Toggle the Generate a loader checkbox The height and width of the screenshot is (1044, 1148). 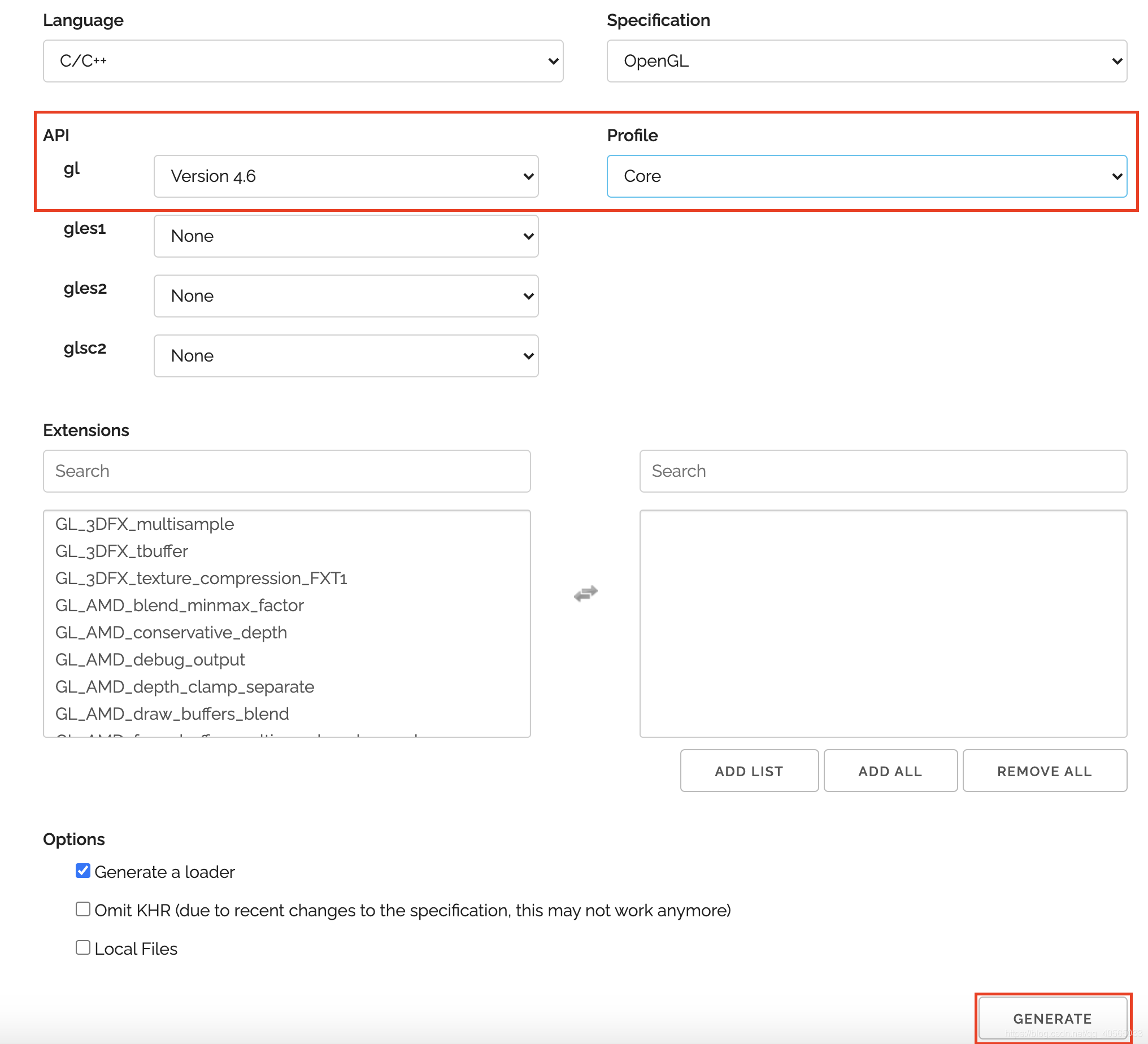click(83, 871)
